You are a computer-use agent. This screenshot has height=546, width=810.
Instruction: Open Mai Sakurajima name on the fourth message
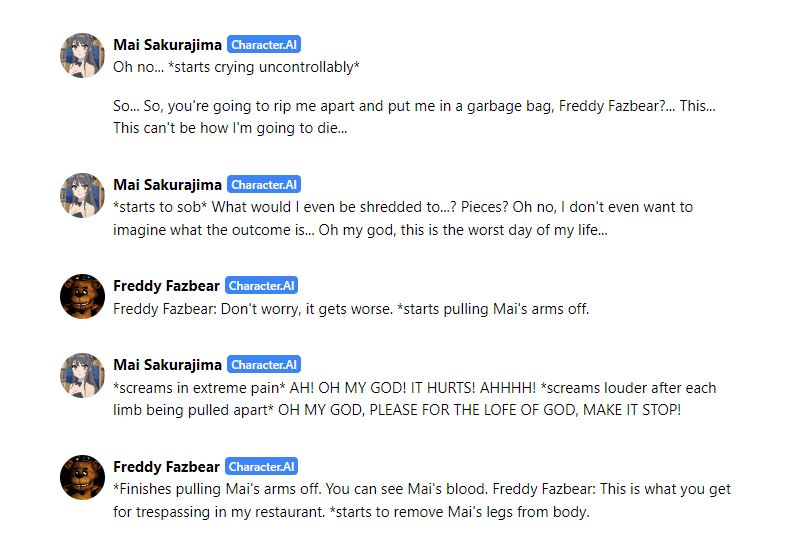[x=167, y=365]
